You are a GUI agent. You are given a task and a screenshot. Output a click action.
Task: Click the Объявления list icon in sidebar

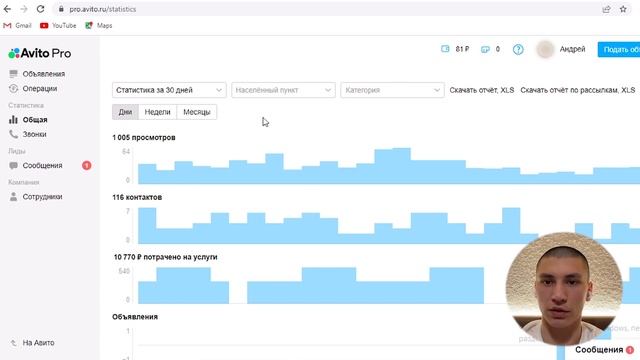13,74
